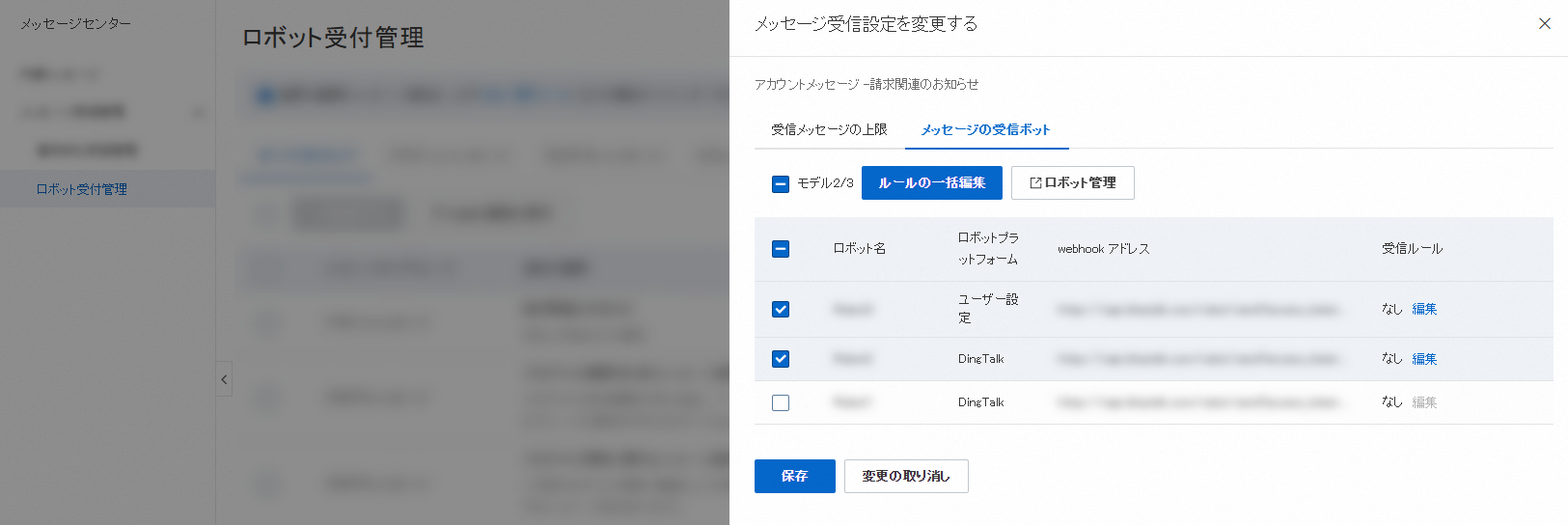The image size is (1568, 525).
Task: Click the ルールの一括編集 button
Action: [932, 182]
